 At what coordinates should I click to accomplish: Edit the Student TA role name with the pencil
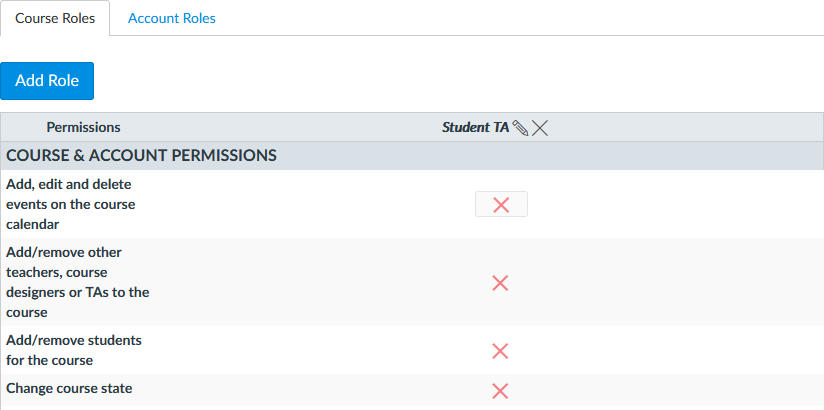pyautogui.click(x=520, y=128)
